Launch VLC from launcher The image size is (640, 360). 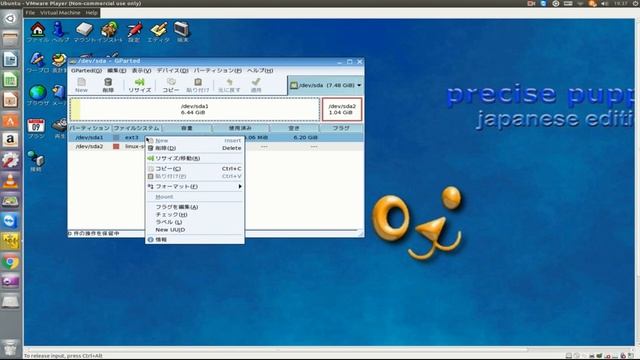click(10, 180)
